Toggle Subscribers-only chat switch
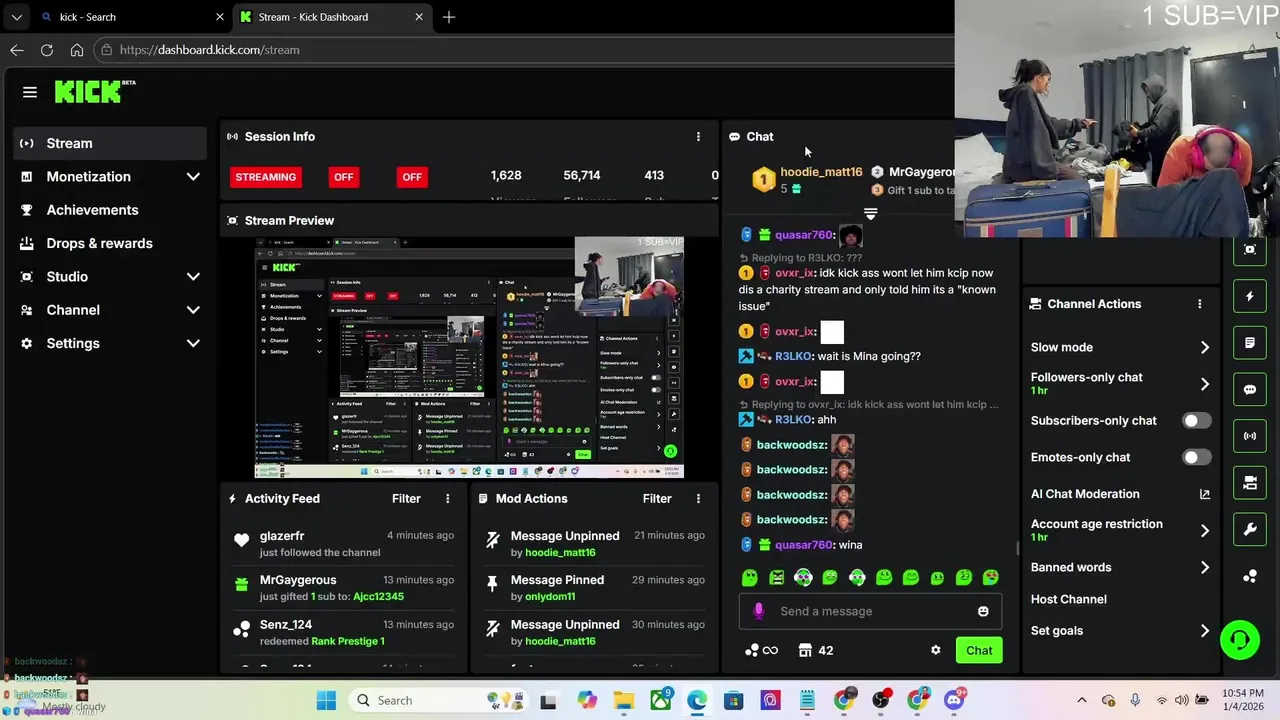1280x720 pixels. tap(1196, 421)
